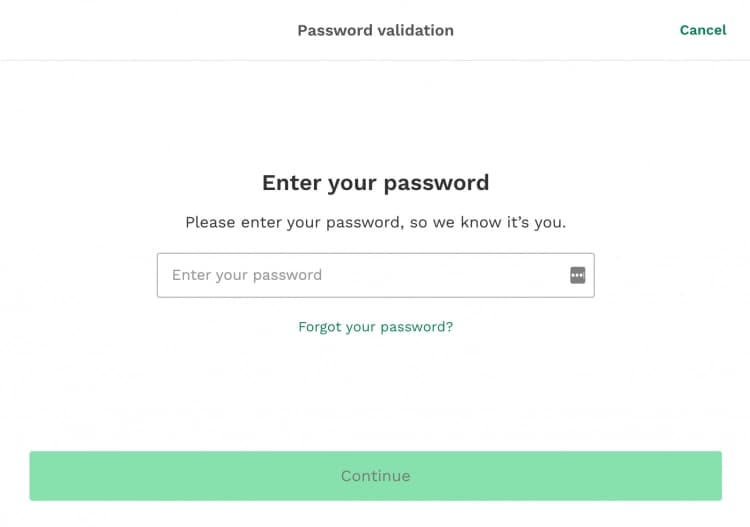Click the Cancel link in the header
750x527 pixels.
click(702, 30)
